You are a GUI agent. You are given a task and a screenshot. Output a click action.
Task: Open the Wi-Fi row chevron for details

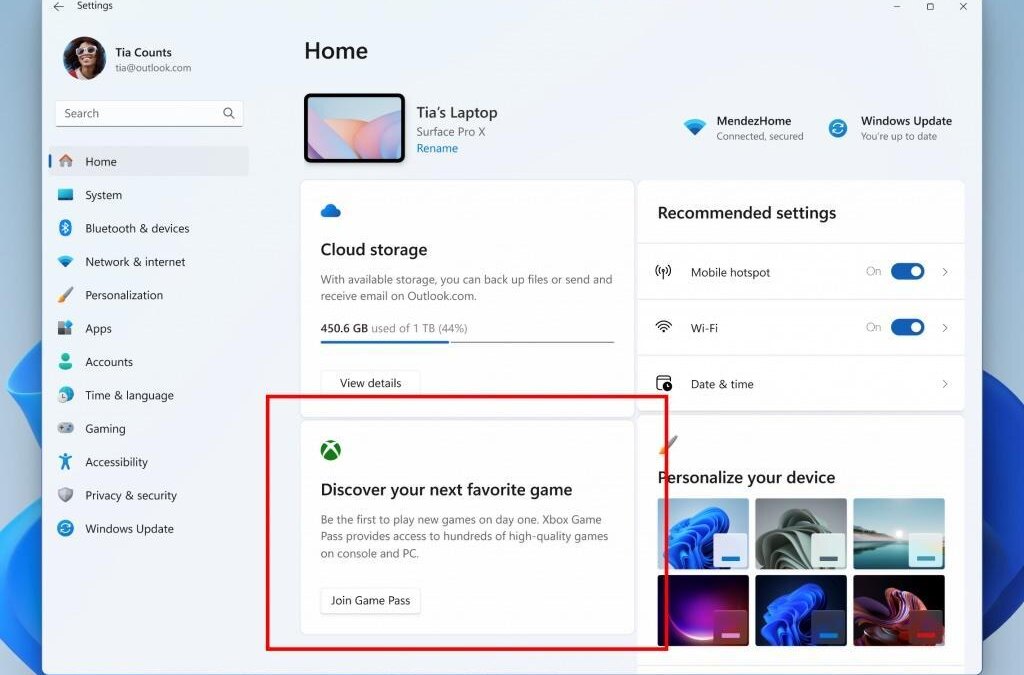tap(945, 327)
